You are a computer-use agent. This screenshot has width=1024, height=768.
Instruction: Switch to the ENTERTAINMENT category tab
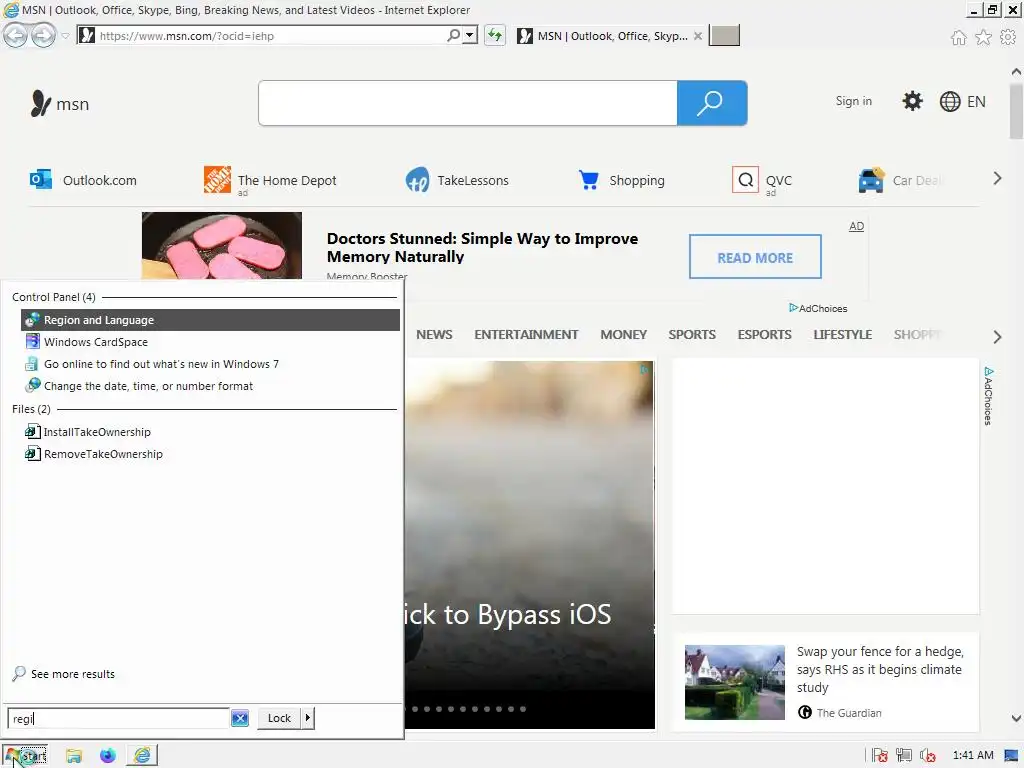click(526, 334)
